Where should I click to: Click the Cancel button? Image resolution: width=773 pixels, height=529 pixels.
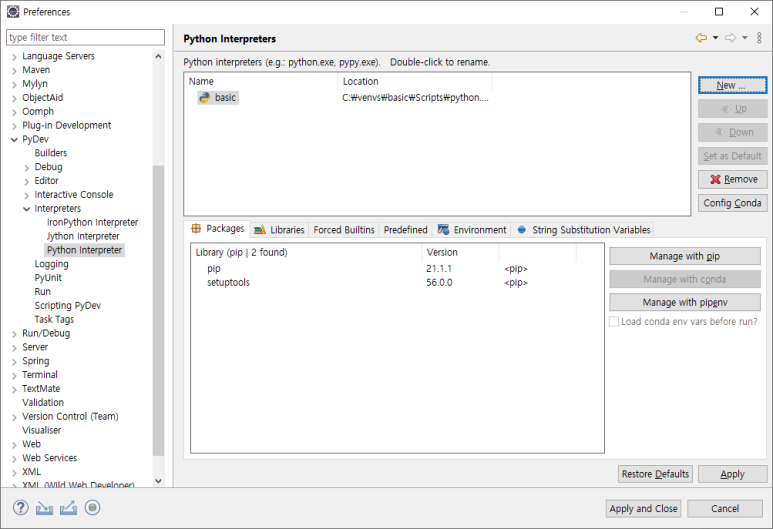725,508
